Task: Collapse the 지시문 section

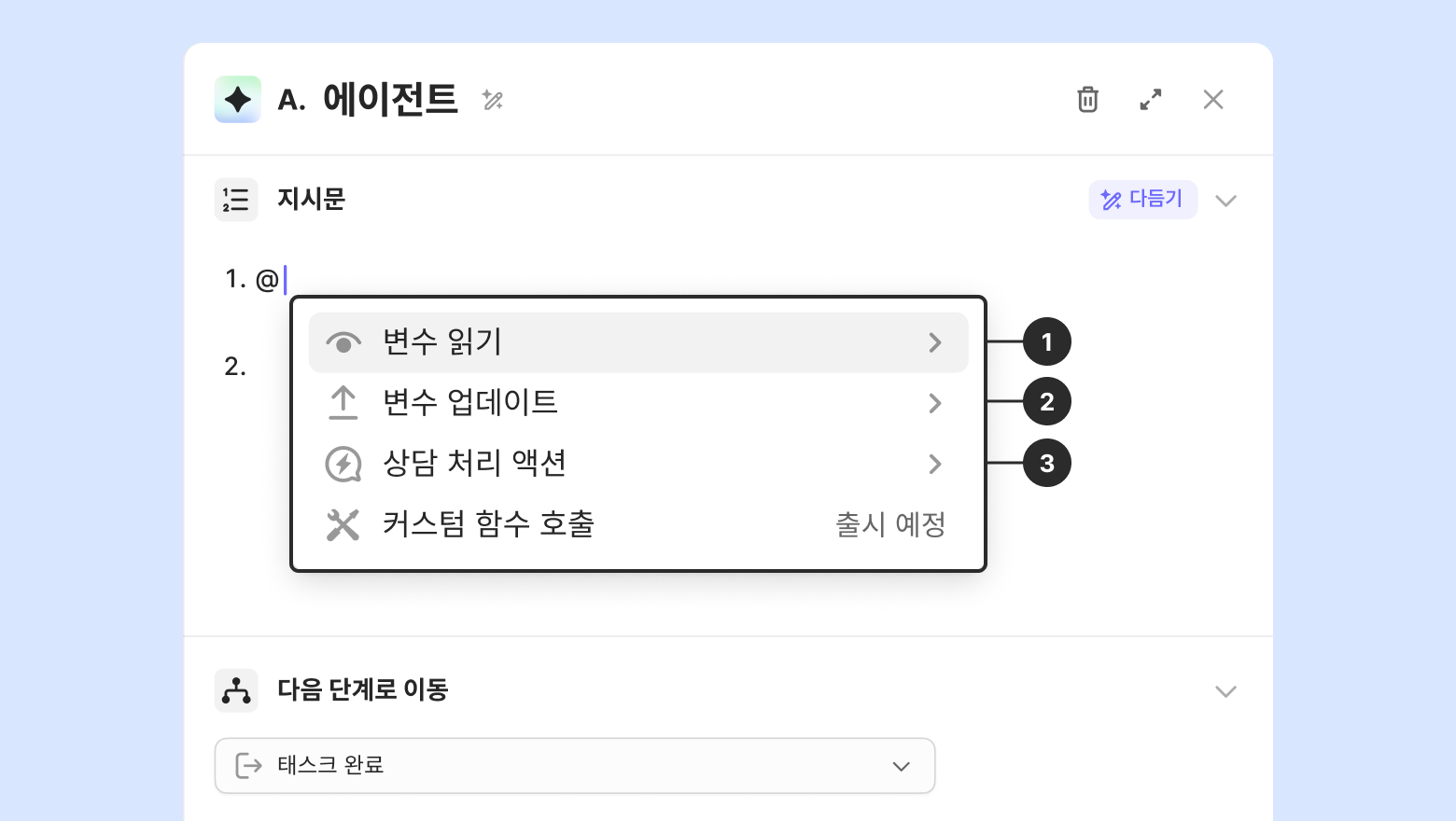Action: coord(1225,201)
